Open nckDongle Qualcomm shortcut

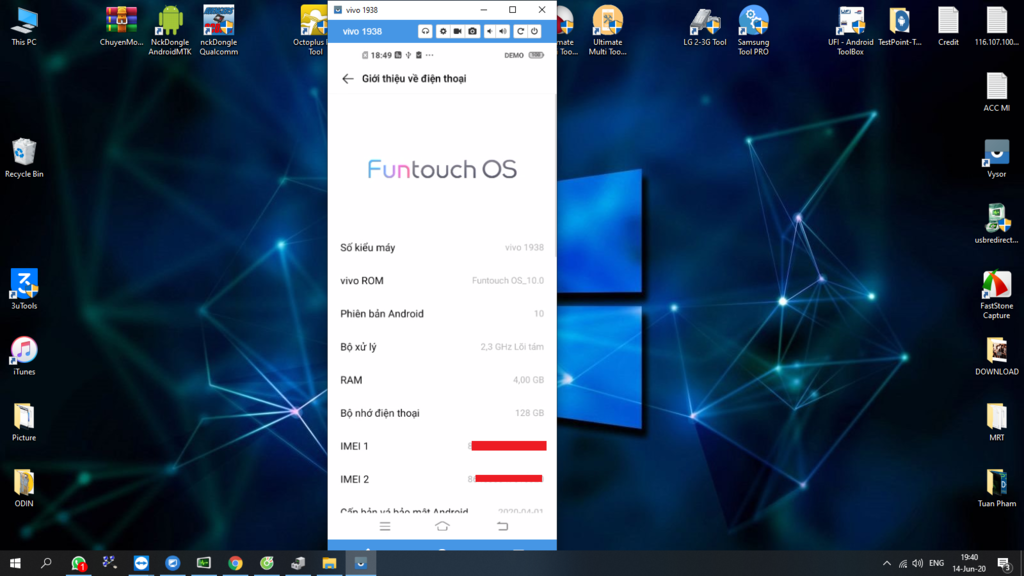point(219,30)
